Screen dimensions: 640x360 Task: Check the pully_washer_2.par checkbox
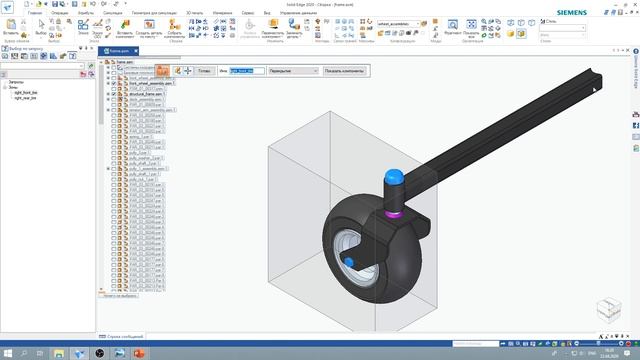[x=114, y=158]
